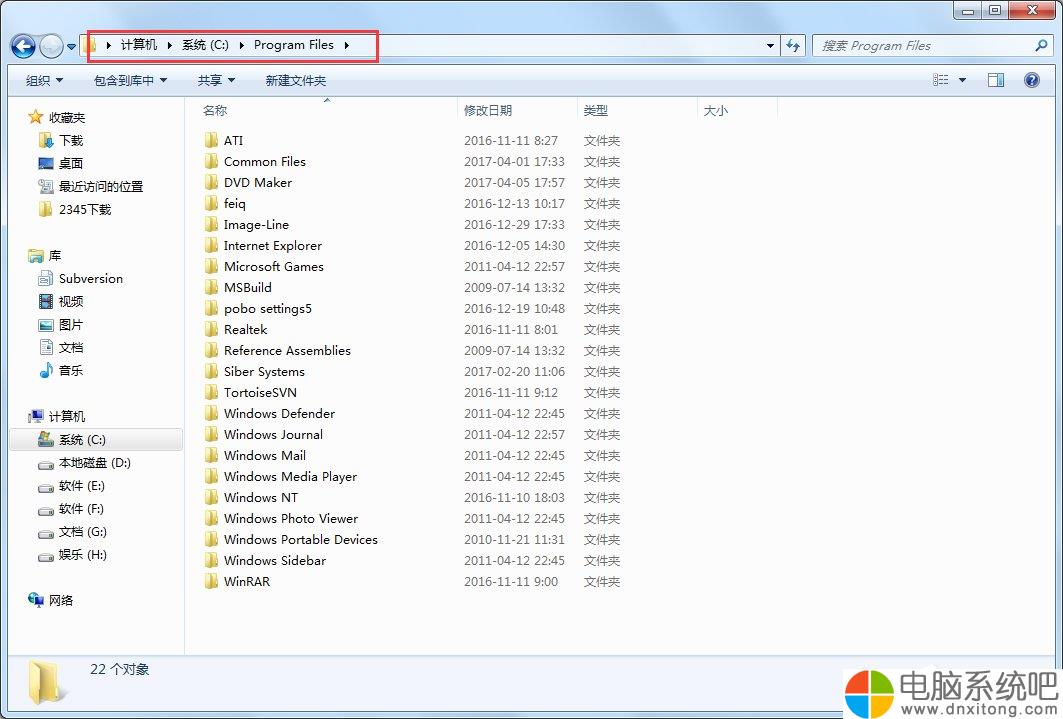The width and height of the screenshot is (1063, 719).
Task: Select 最近访问的位置 in favorites
Action: [100, 186]
